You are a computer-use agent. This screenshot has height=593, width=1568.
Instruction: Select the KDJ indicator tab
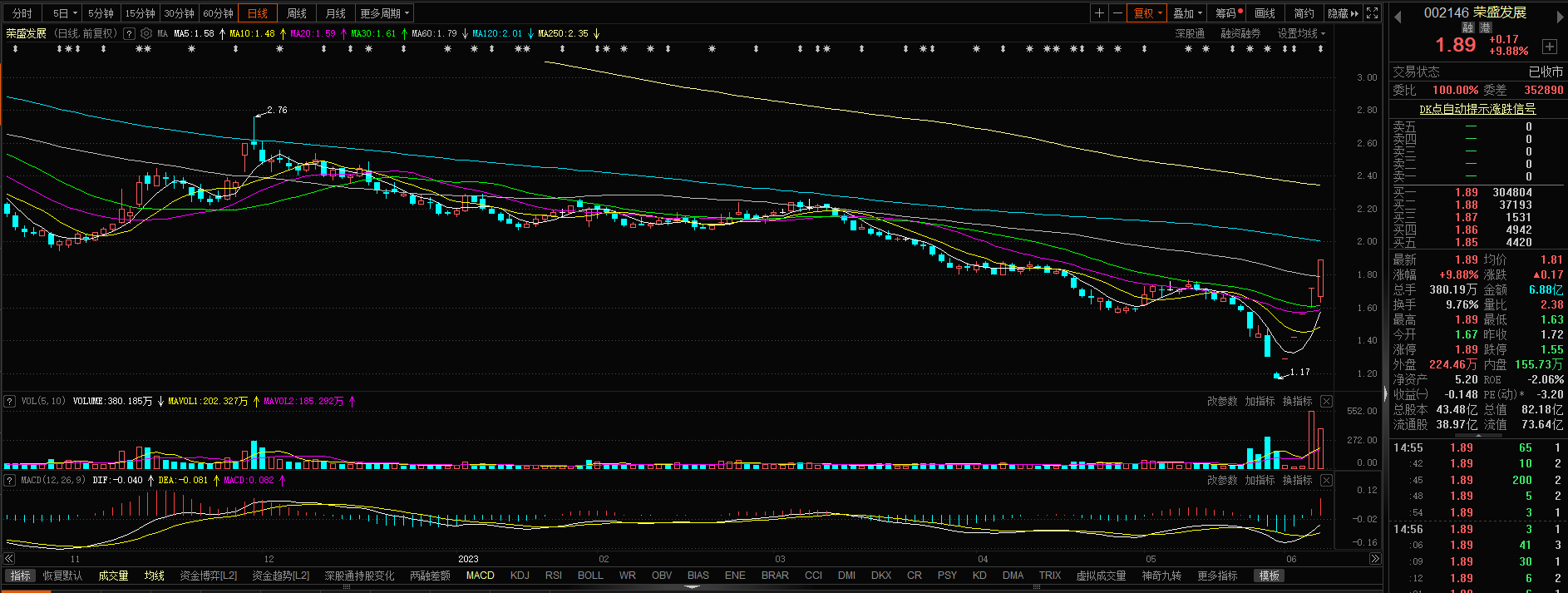click(x=520, y=576)
